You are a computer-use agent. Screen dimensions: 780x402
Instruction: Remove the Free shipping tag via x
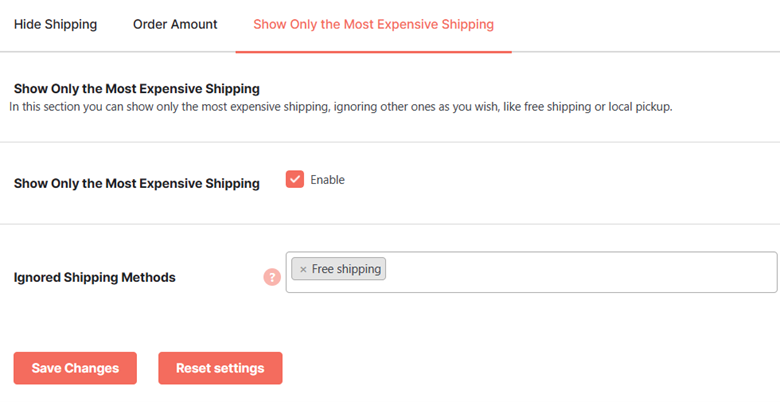click(x=303, y=269)
